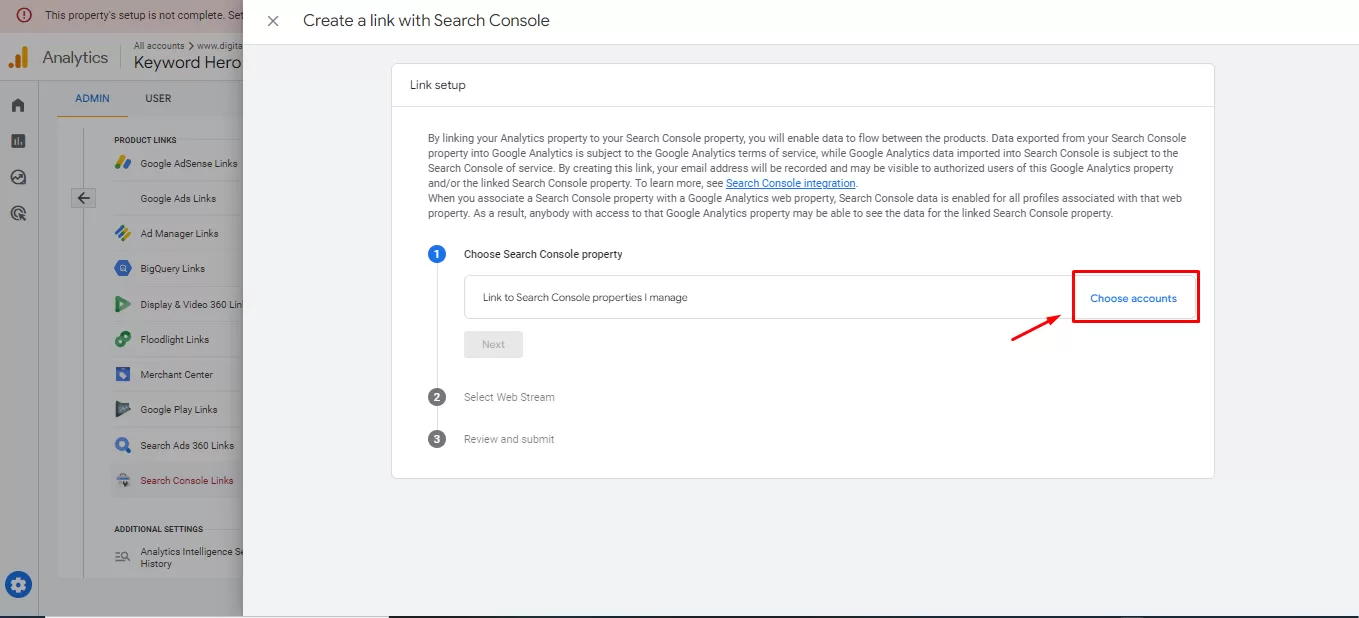Collapse admin column with back arrow
The height and width of the screenshot is (618, 1359).
click(84, 198)
